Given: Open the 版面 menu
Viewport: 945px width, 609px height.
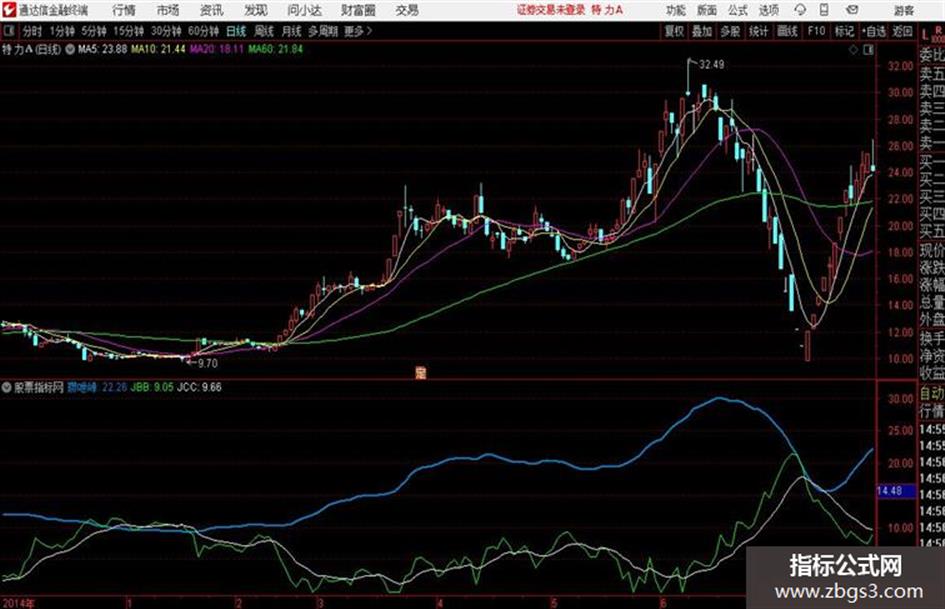Looking at the screenshot, I should click(707, 10).
